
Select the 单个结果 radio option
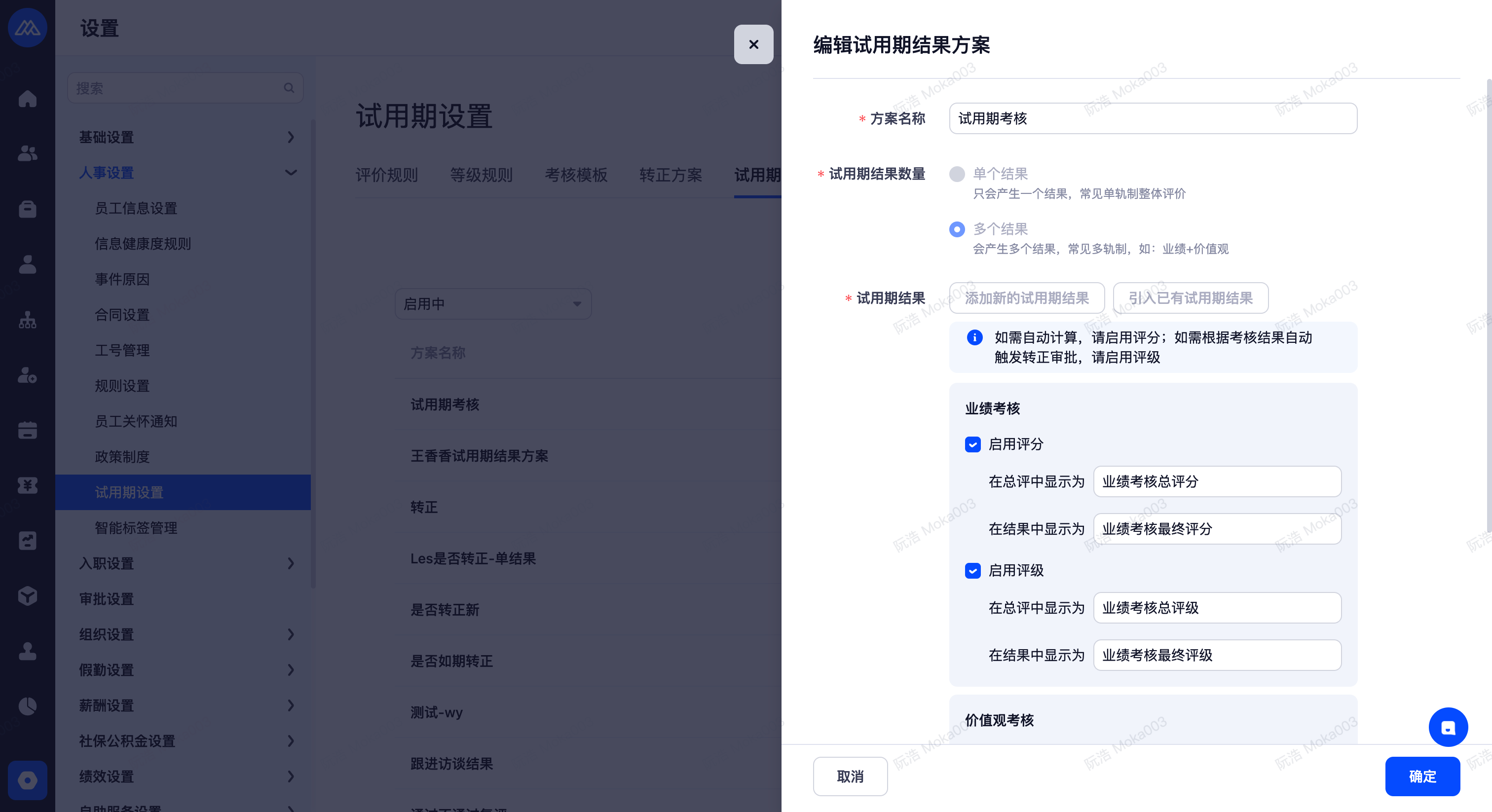957,174
